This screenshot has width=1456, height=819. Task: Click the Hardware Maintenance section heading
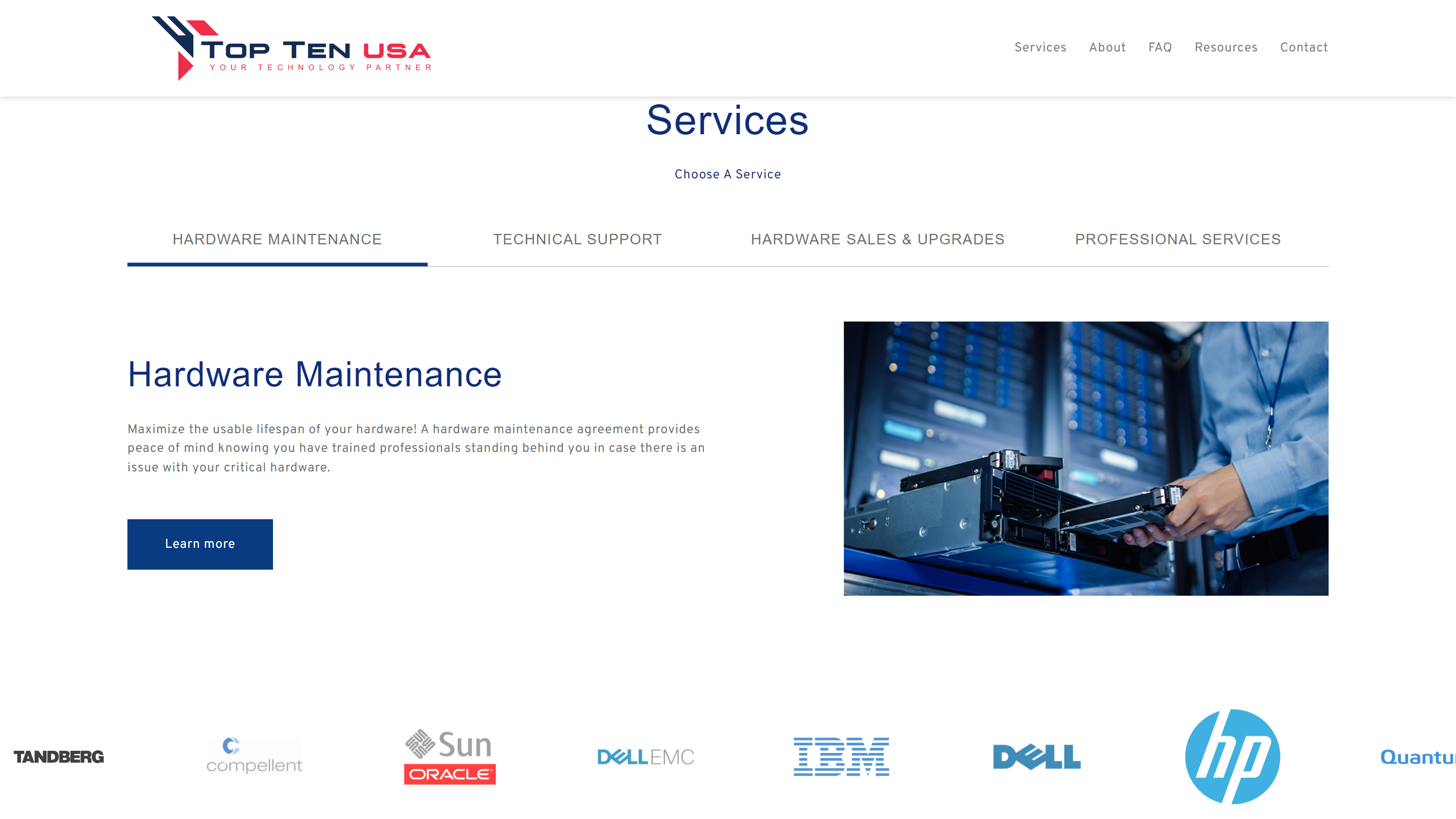(x=314, y=374)
